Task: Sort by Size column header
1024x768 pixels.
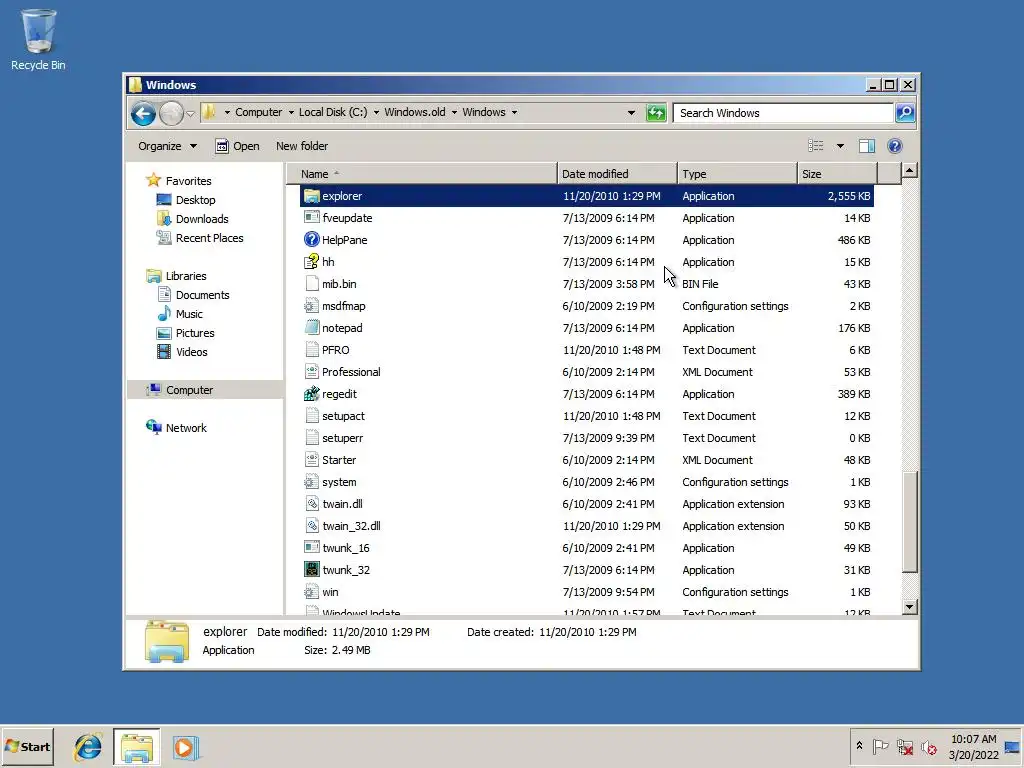Action: coord(837,174)
